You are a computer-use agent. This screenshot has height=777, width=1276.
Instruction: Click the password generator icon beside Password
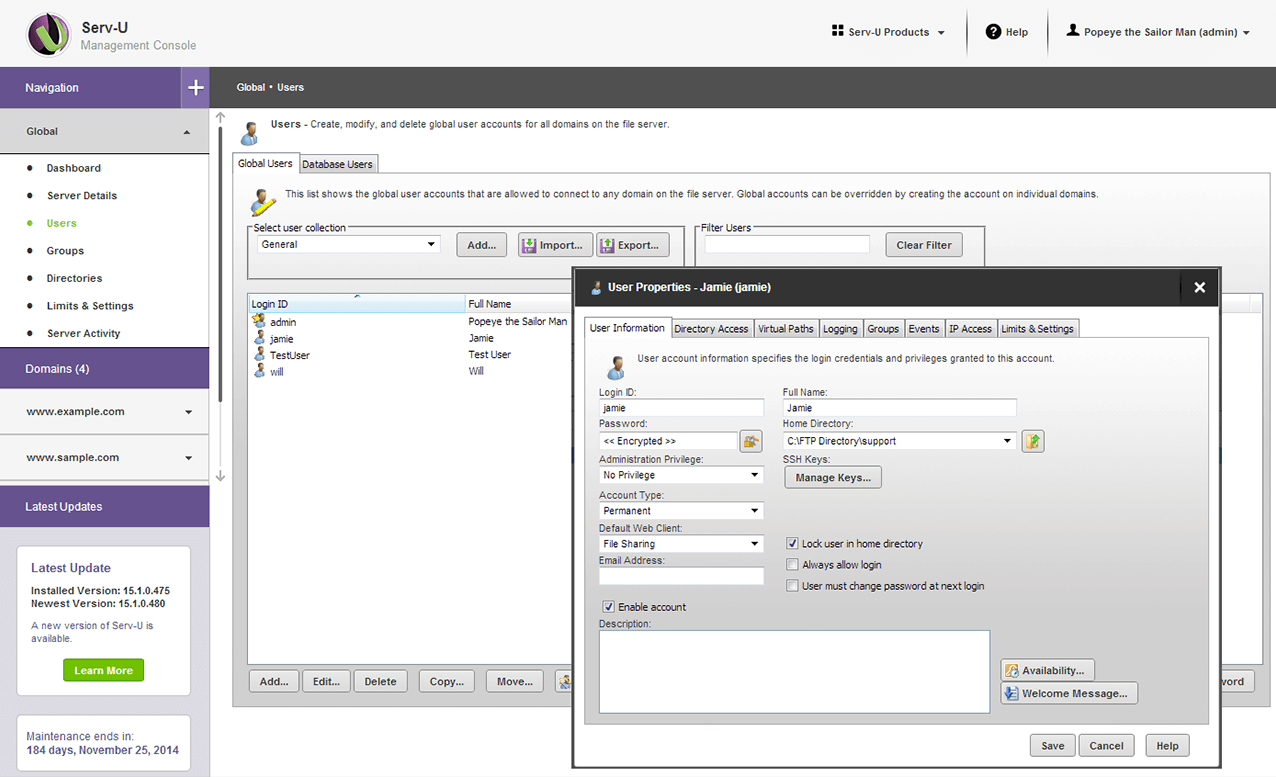tap(751, 441)
